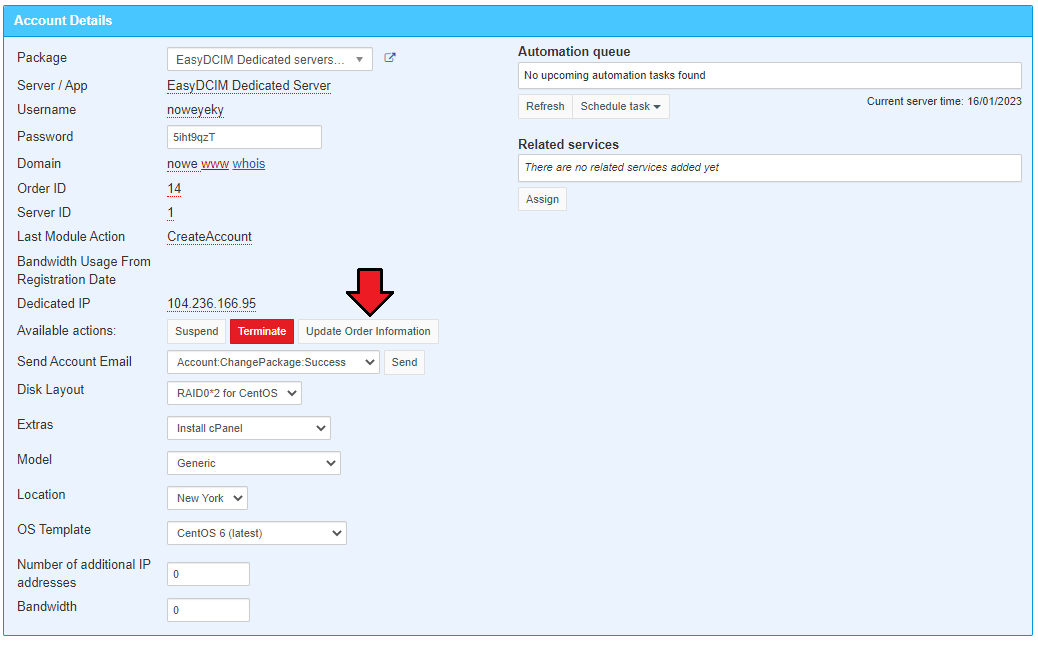This screenshot has height=646, width=1038.
Task: Open the Package dropdown
Action: point(269,60)
